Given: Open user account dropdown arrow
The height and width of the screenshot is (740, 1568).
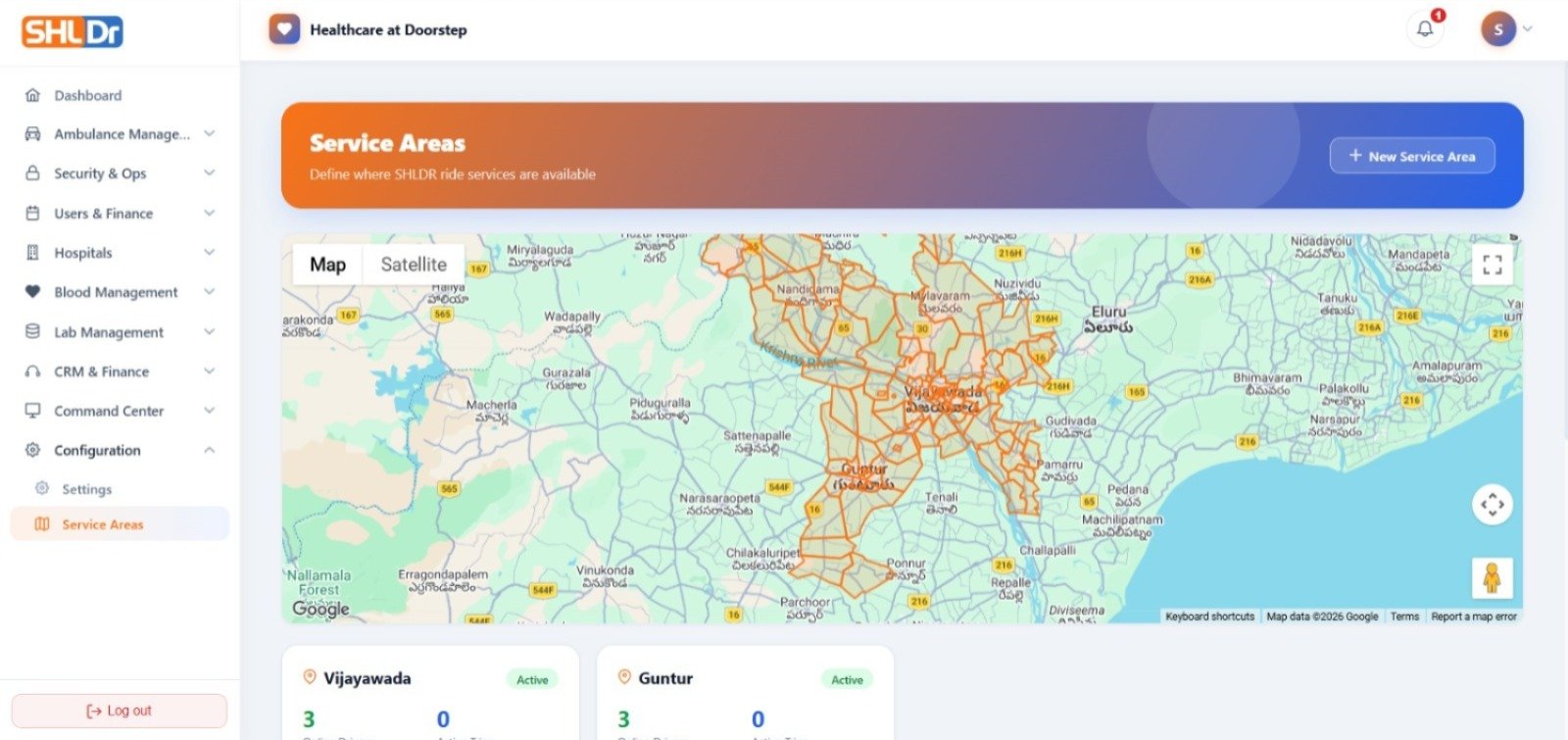Looking at the screenshot, I should click(1527, 29).
